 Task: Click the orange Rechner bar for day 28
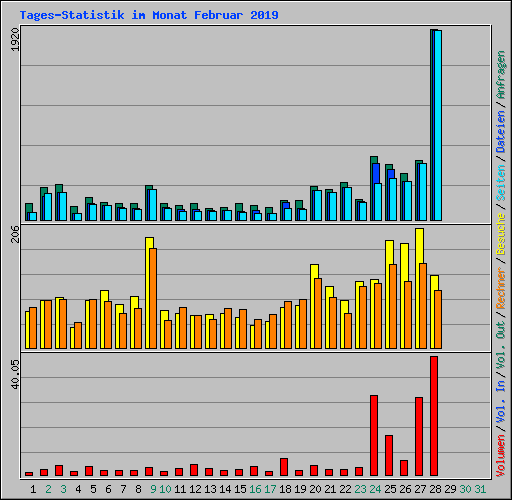[x=438, y=319]
